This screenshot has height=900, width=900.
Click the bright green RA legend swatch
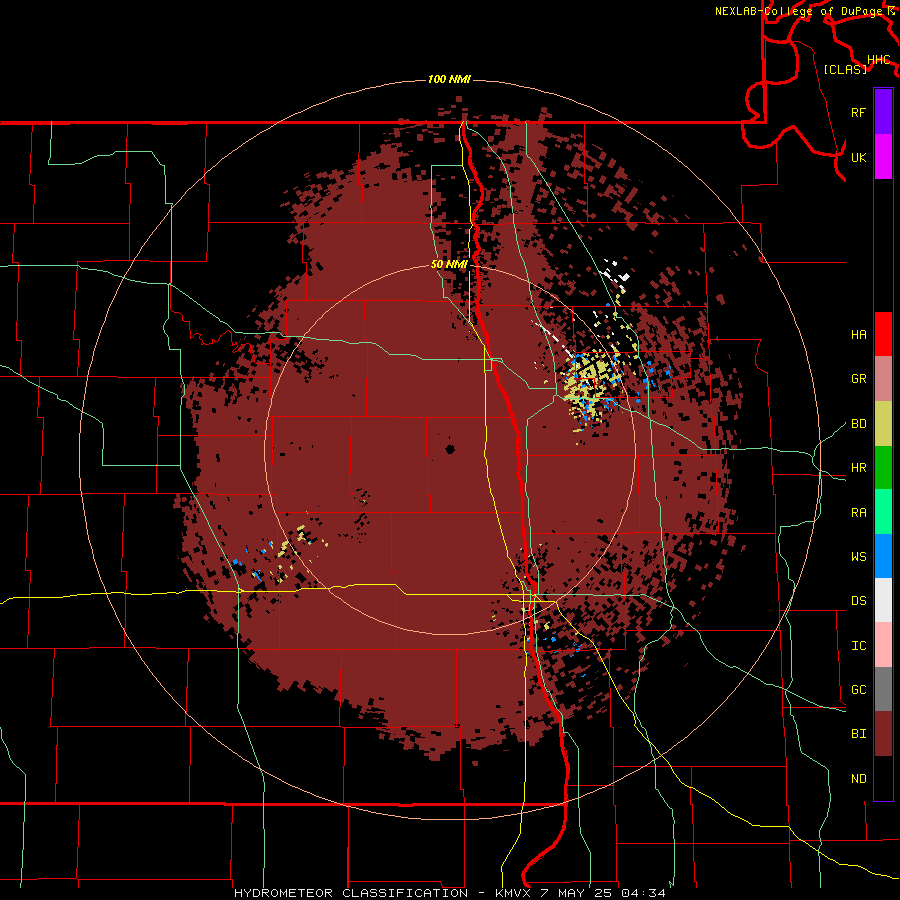[883, 512]
